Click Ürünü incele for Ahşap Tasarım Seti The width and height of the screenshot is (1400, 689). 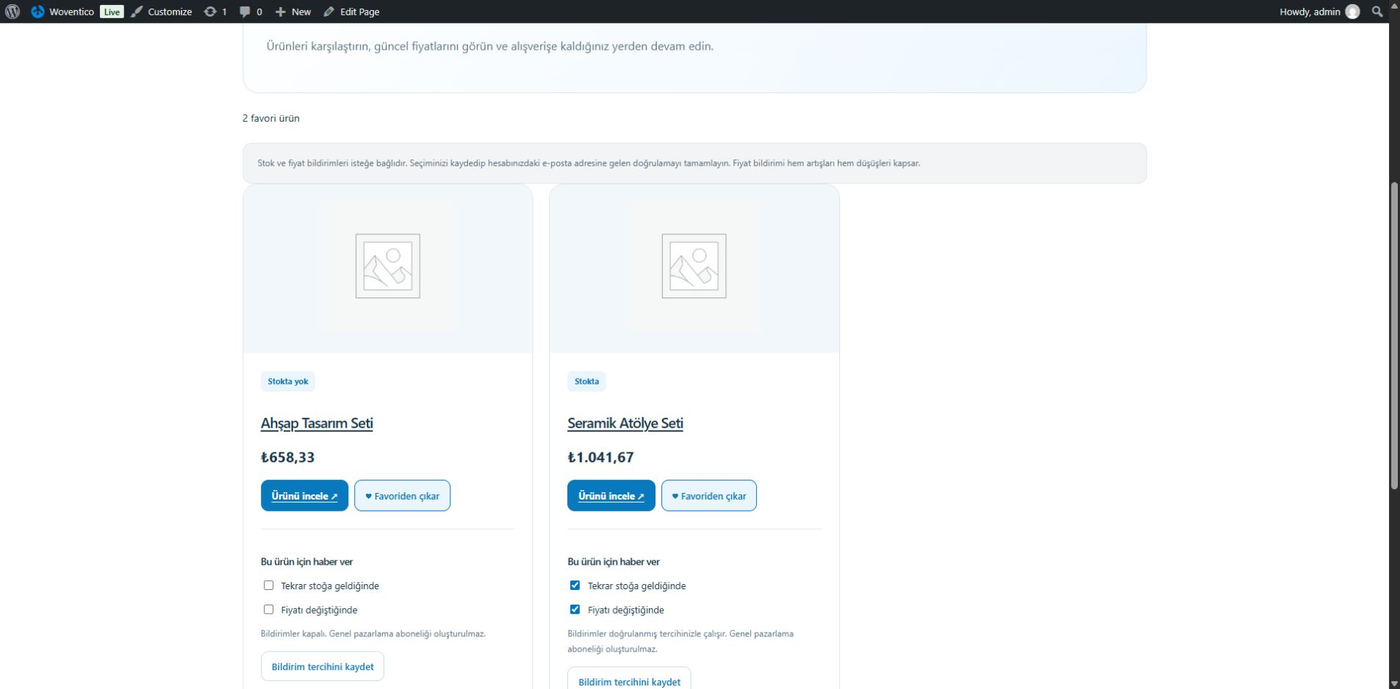point(305,496)
